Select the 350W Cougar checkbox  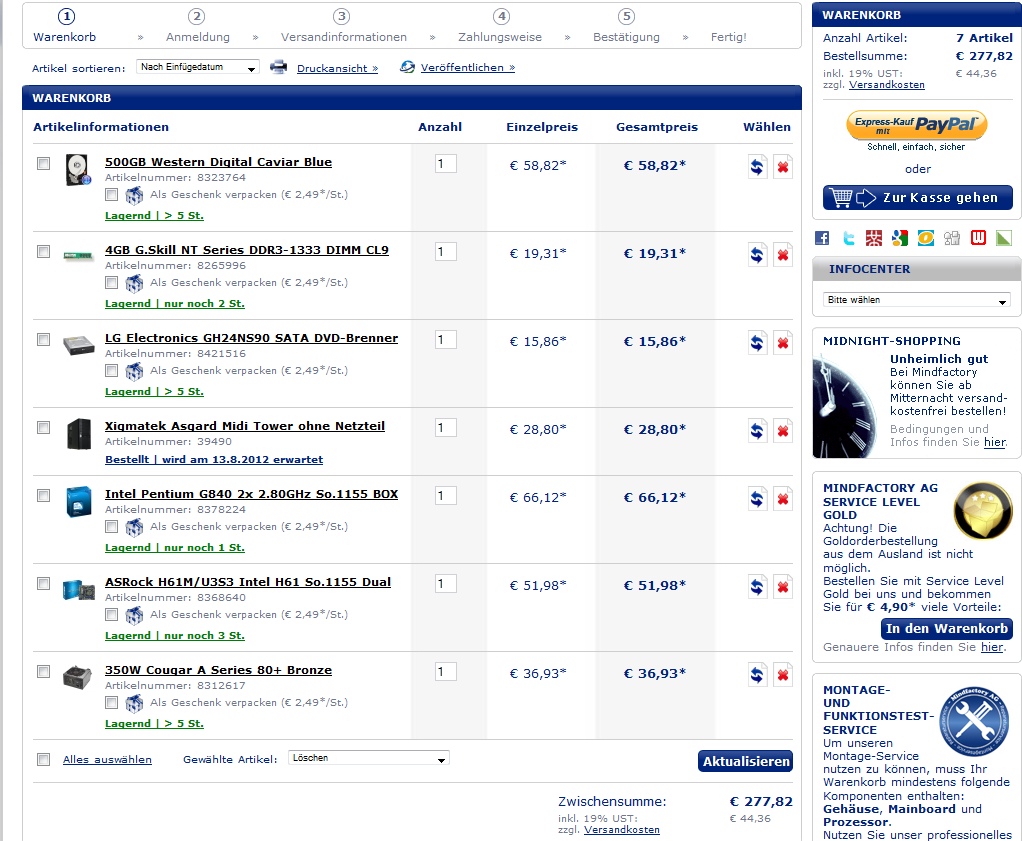point(44,671)
